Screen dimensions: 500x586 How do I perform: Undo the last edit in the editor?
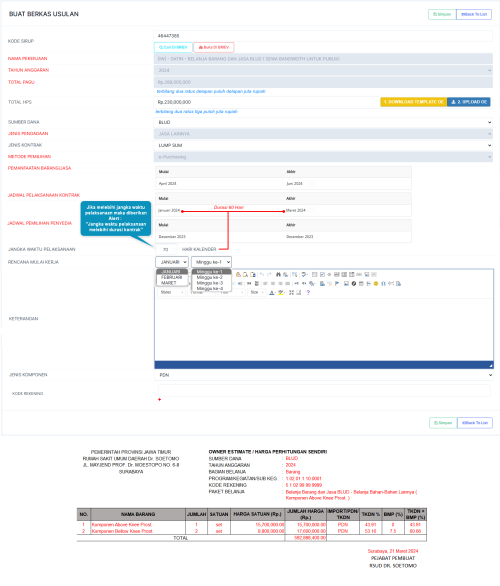coord(262,274)
